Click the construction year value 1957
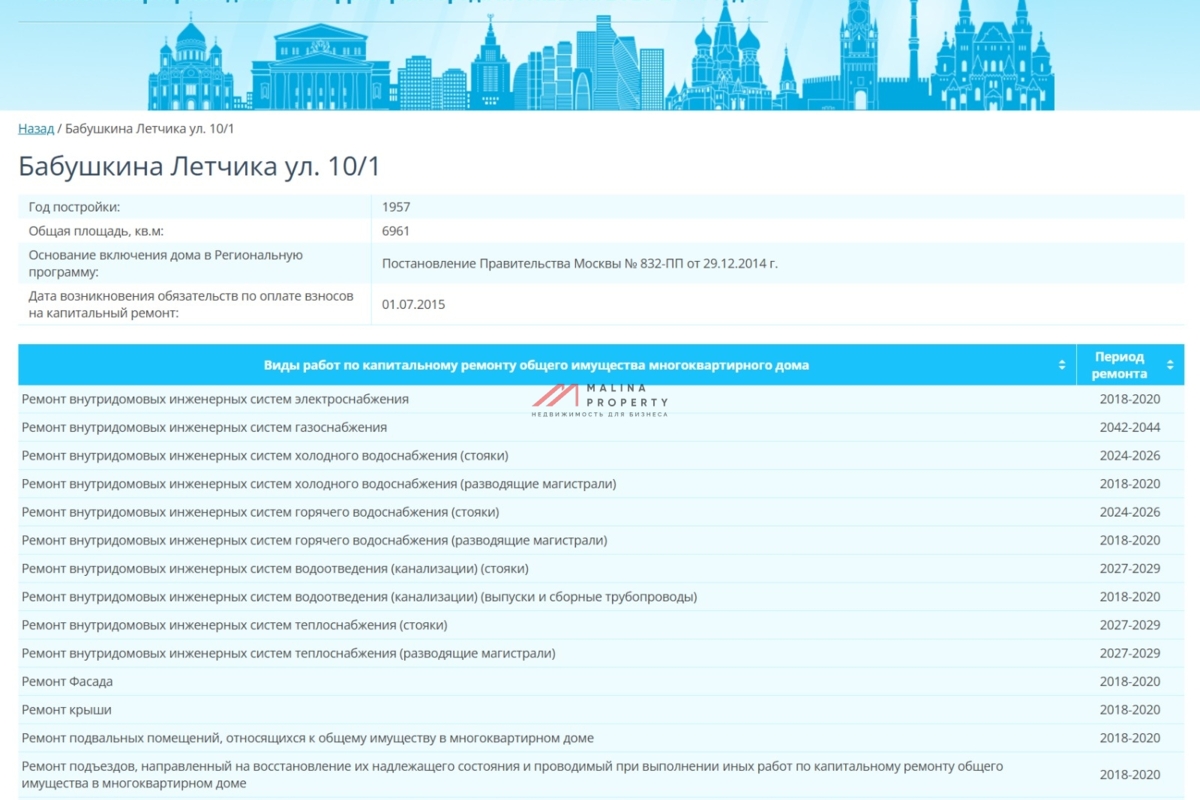 point(396,207)
